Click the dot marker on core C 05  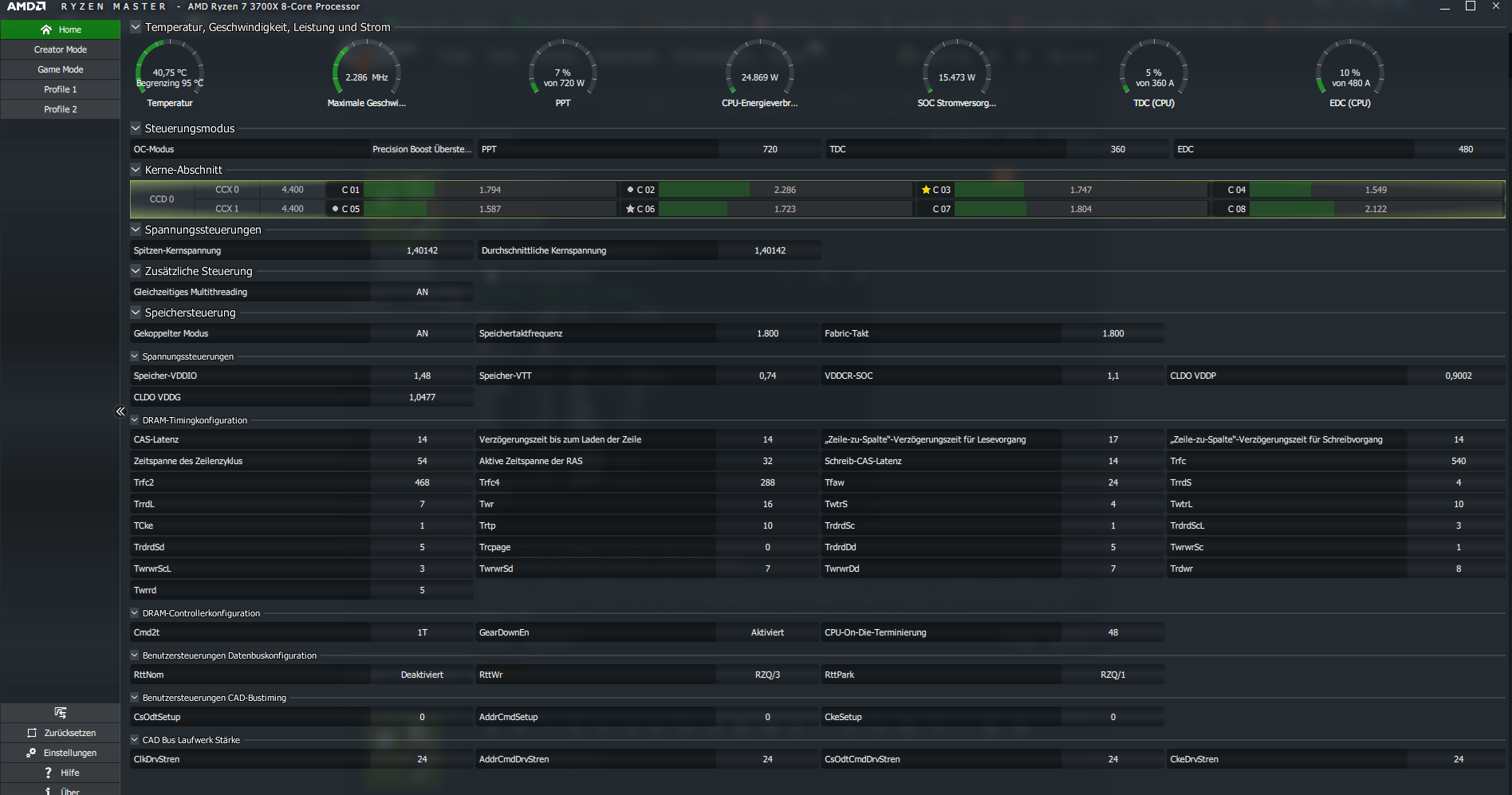click(335, 209)
